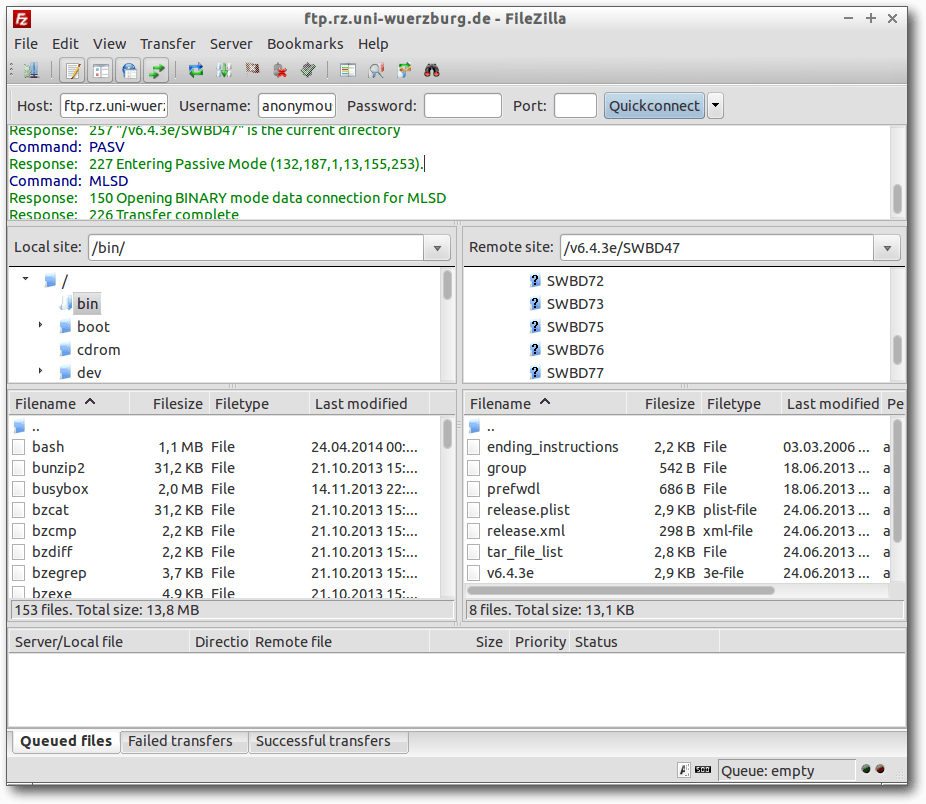Viewport: 926px width, 804px height.
Task: Open the Bookmarks menu
Action: (305, 44)
